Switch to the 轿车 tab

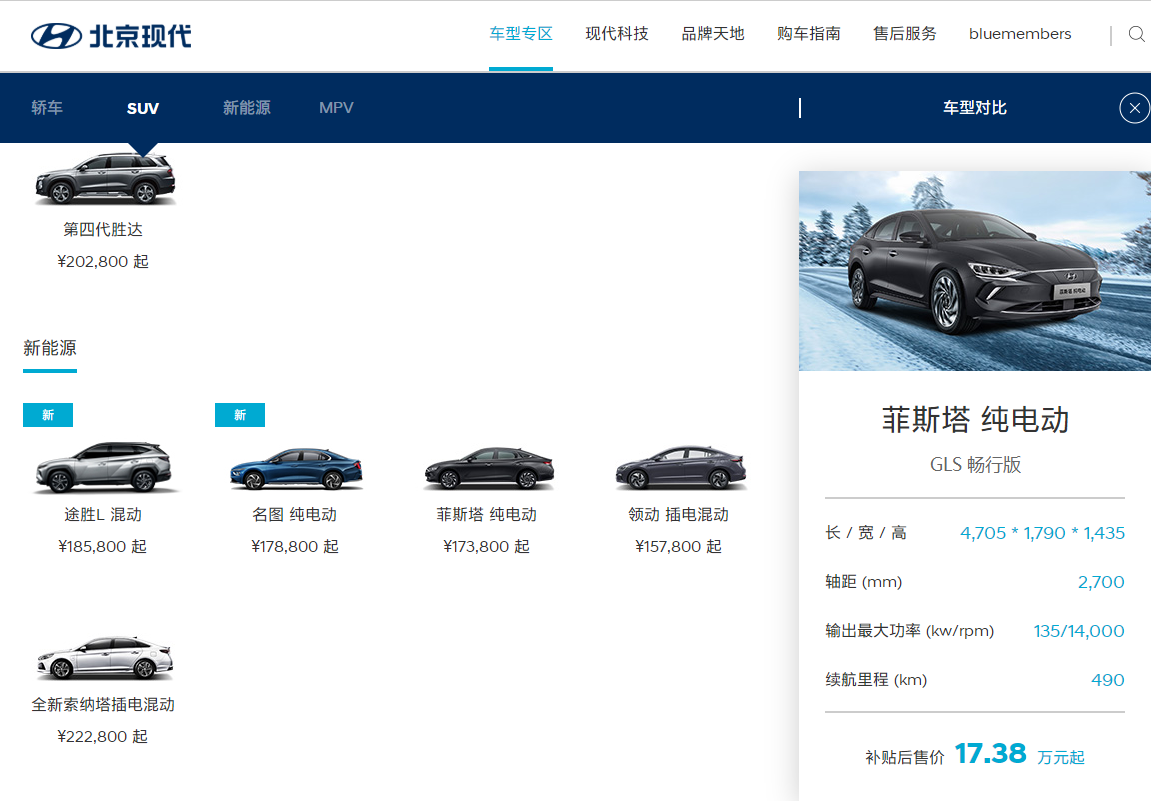[x=47, y=108]
